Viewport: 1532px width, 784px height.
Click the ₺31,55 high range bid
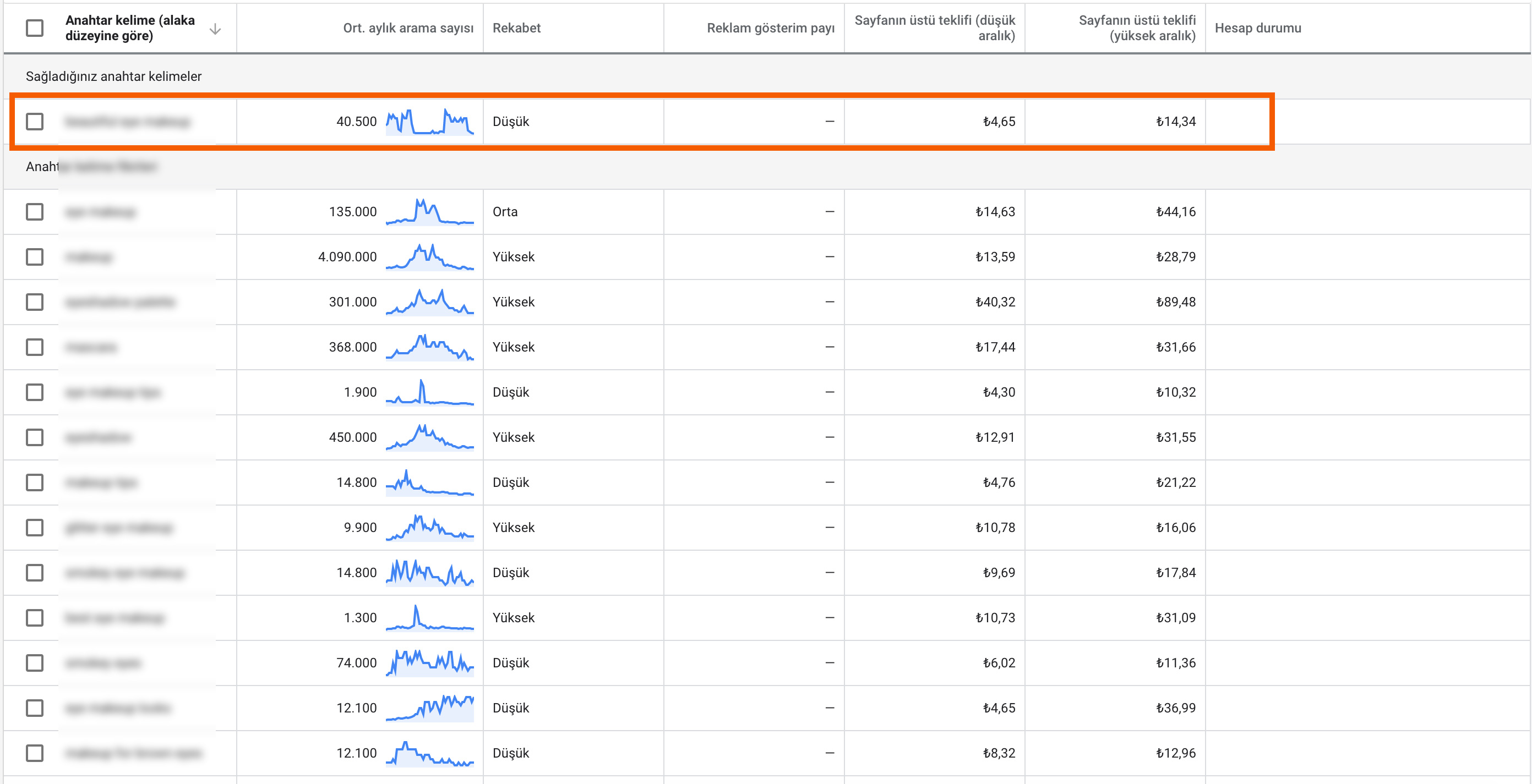[x=1176, y=437]
